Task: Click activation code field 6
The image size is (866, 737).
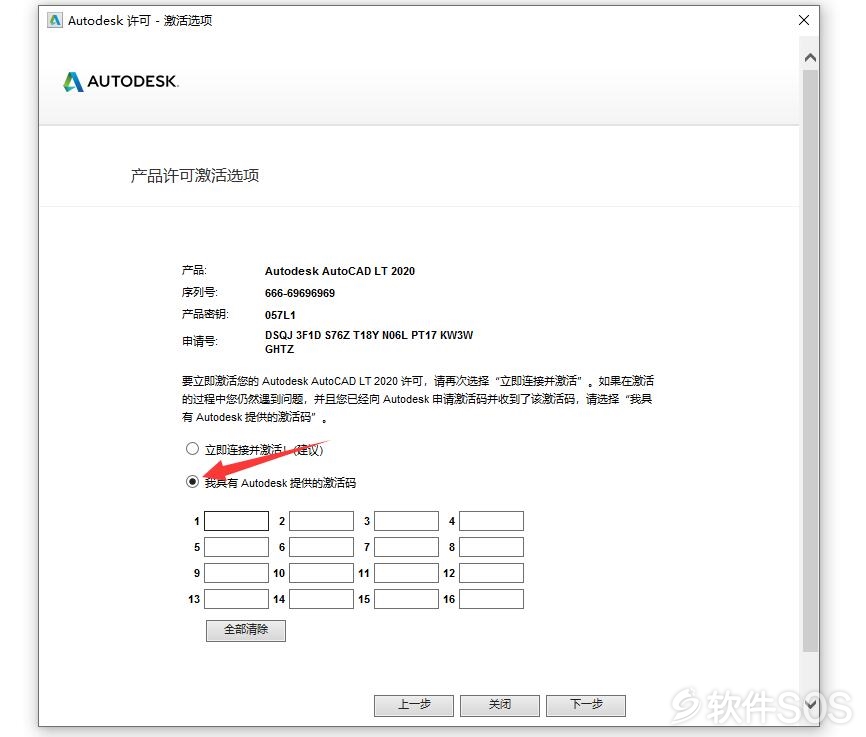Action: pos(321,547)
